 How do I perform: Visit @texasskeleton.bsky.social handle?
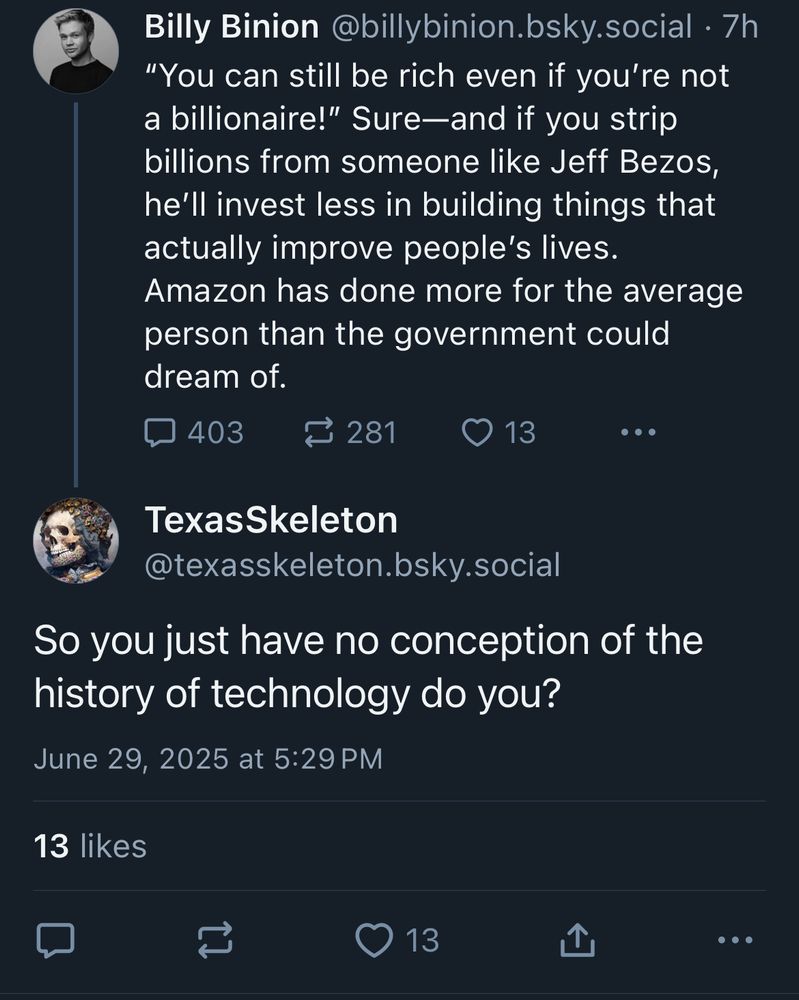point(353,565)
